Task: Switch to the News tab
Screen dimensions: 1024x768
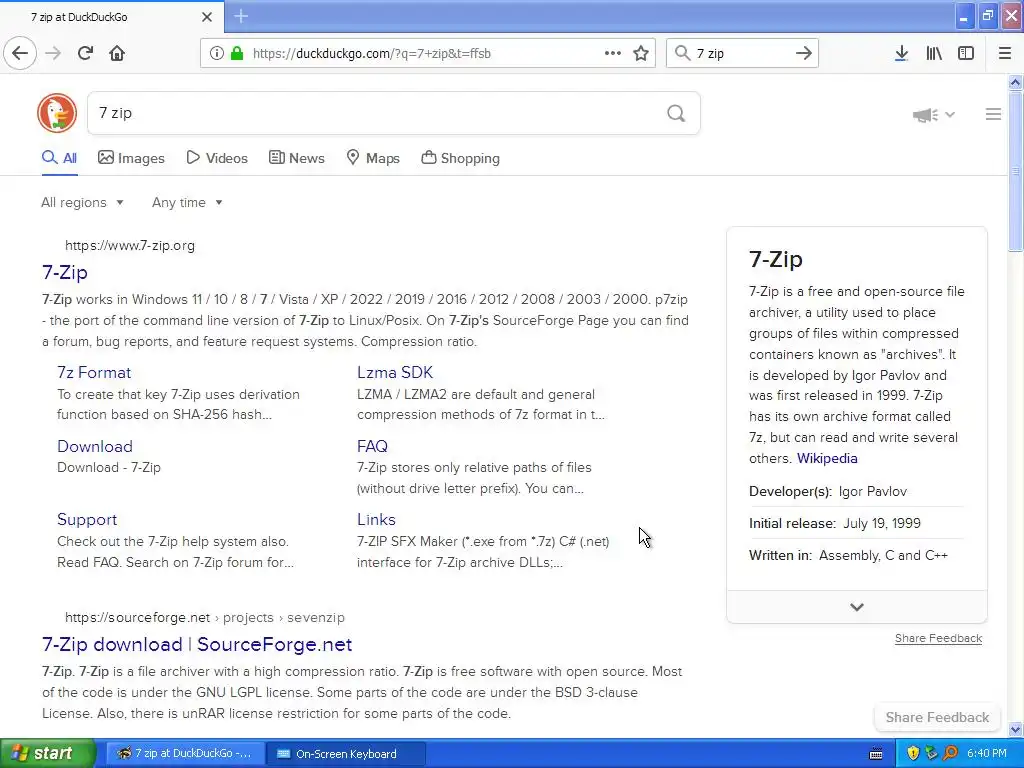Action: 296,158
